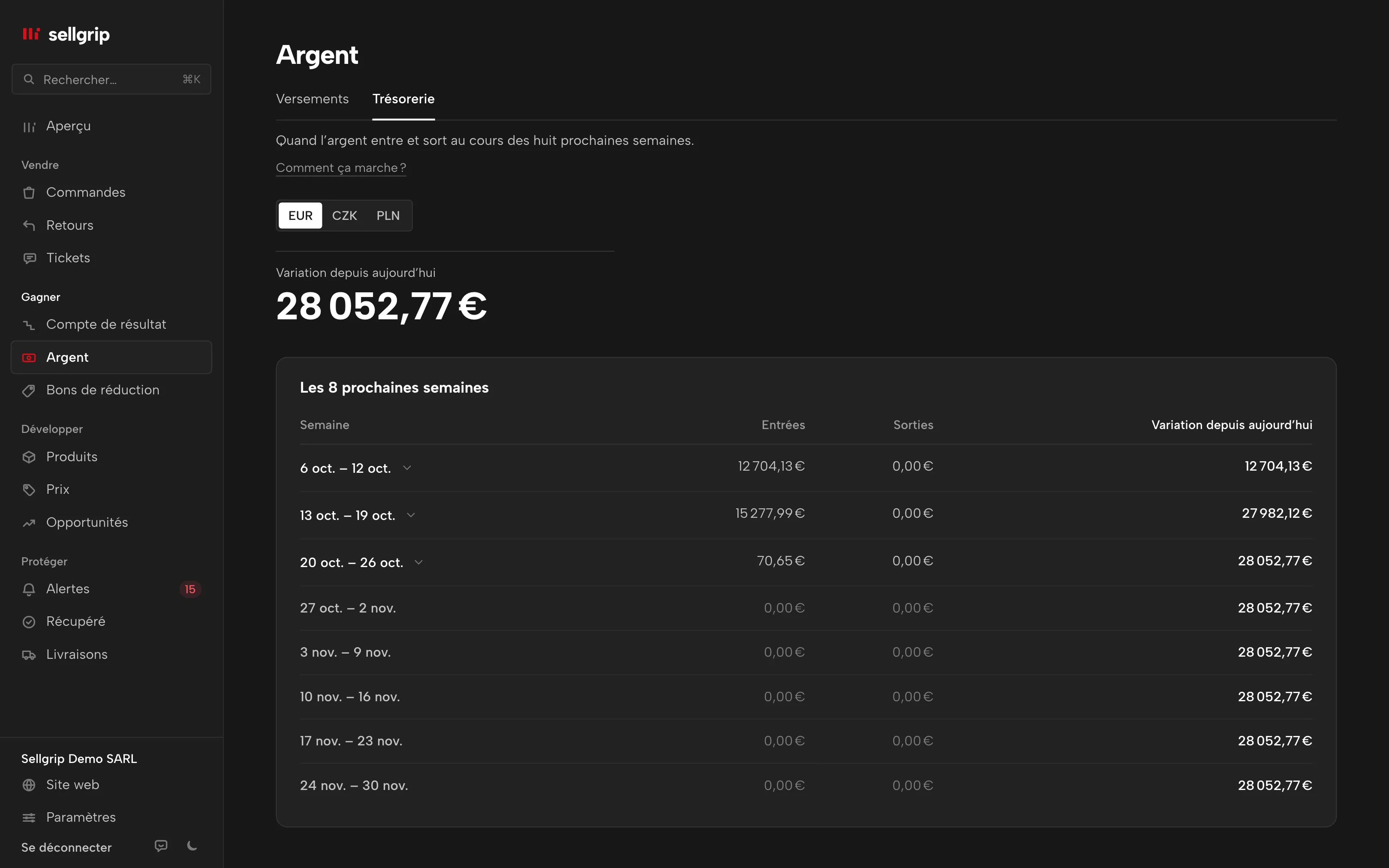This screenshot has width=1389, height=868.
Task: Click the Bons de réduction tag icon
Action: click(x=29, y=390)
